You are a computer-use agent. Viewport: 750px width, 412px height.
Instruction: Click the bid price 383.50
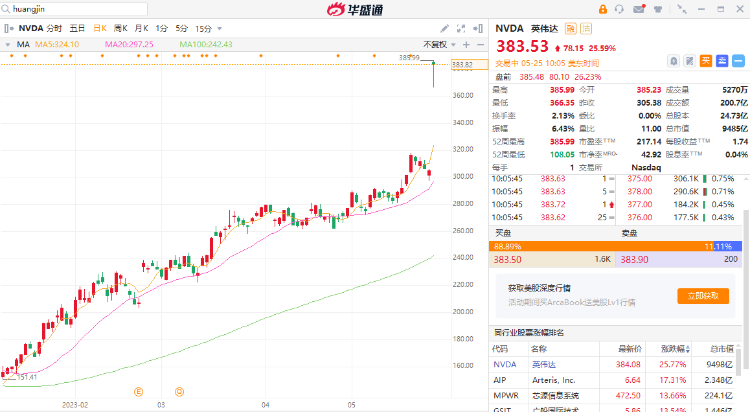pyautogui.click(x=507, y=260)
